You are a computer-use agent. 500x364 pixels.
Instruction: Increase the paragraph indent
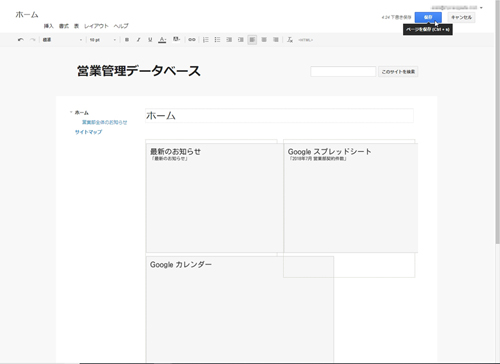[x=241, y=40]
